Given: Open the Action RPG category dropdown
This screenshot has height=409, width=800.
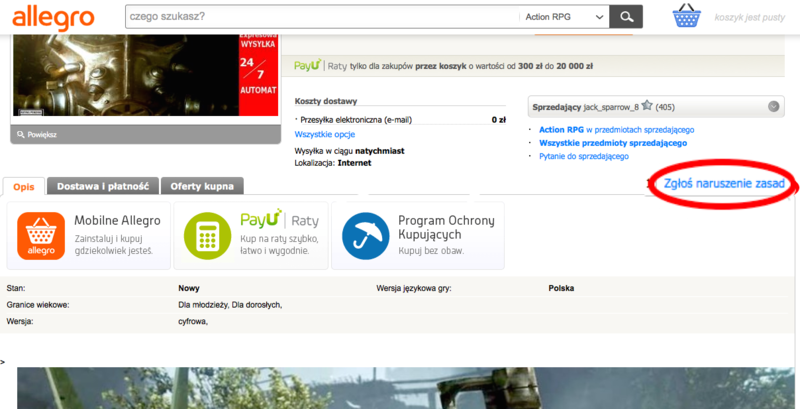Looking at the screenshot, I should click(564, 17).
